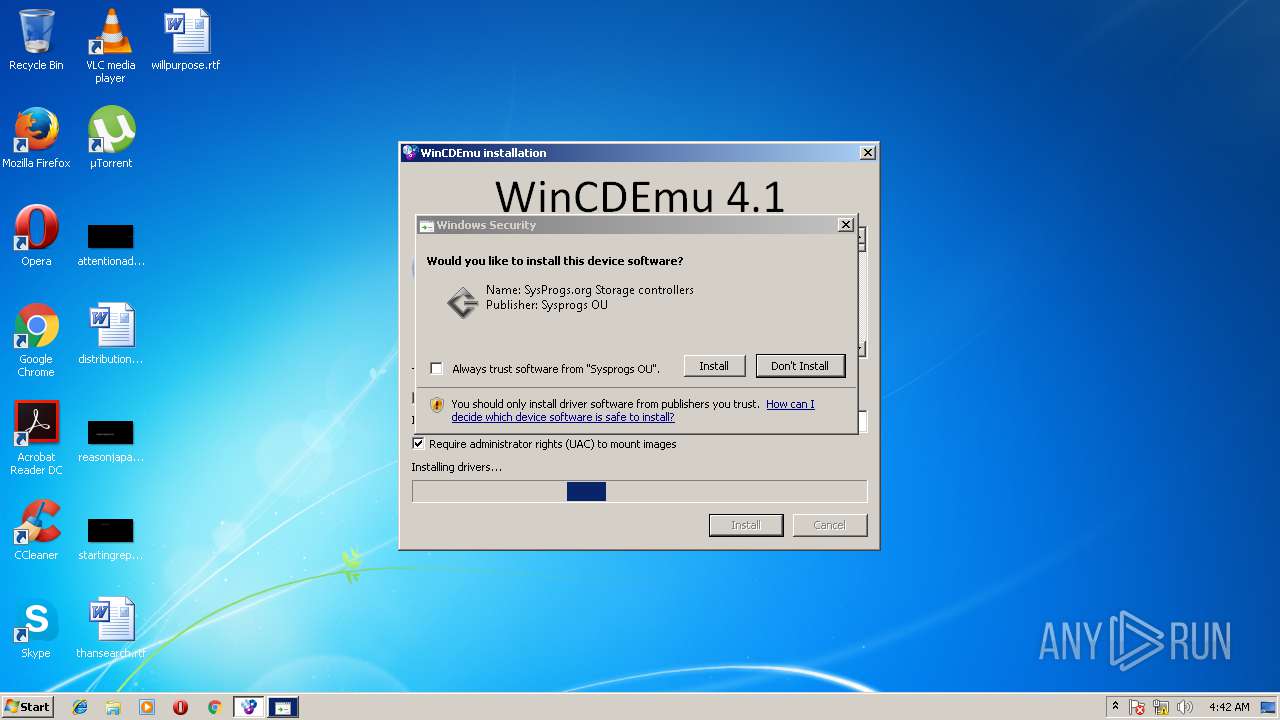Click the installing drivers progress bar
The width and height of the screenshot is (1280, 720).
[x=640, y=491]
